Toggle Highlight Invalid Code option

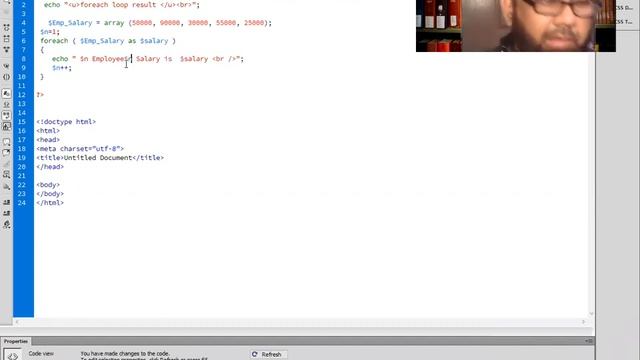coord(7,104)
